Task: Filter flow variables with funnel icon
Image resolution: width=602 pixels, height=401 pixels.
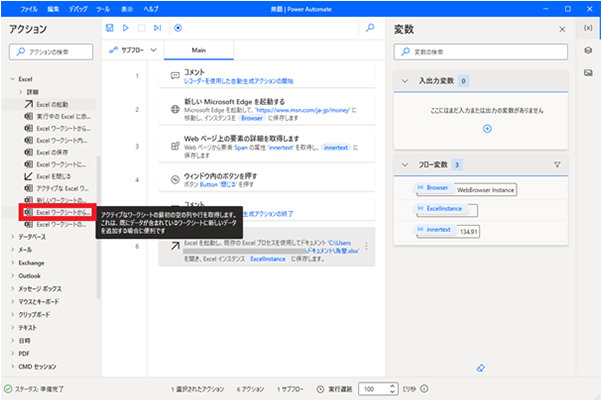Action: 557,165
